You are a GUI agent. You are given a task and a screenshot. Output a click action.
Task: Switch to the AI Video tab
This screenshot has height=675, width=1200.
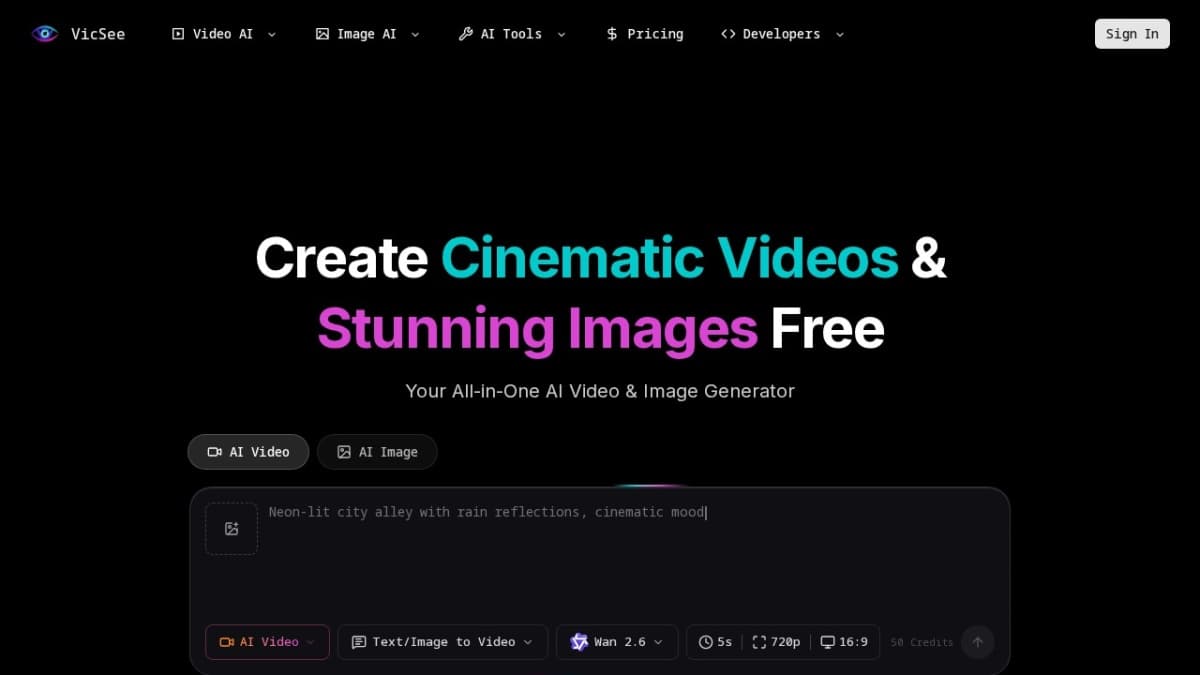(248, 452)
